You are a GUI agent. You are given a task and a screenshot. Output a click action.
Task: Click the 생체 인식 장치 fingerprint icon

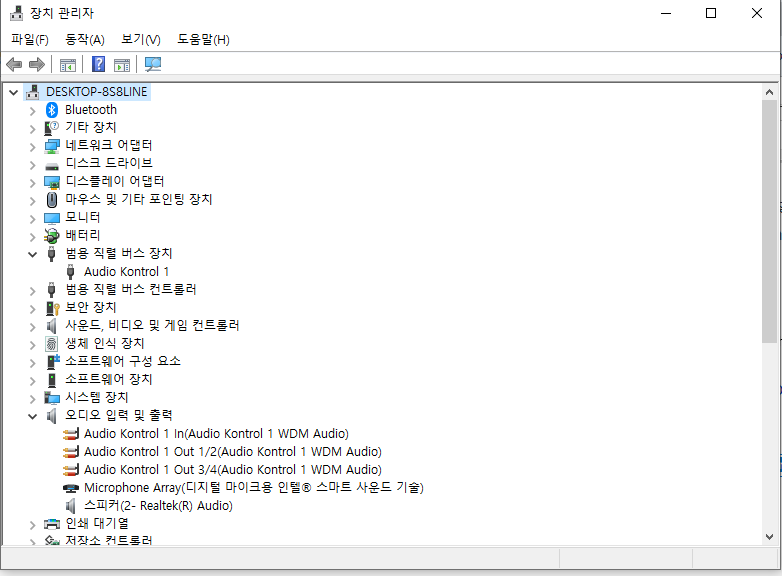point(51,344)
